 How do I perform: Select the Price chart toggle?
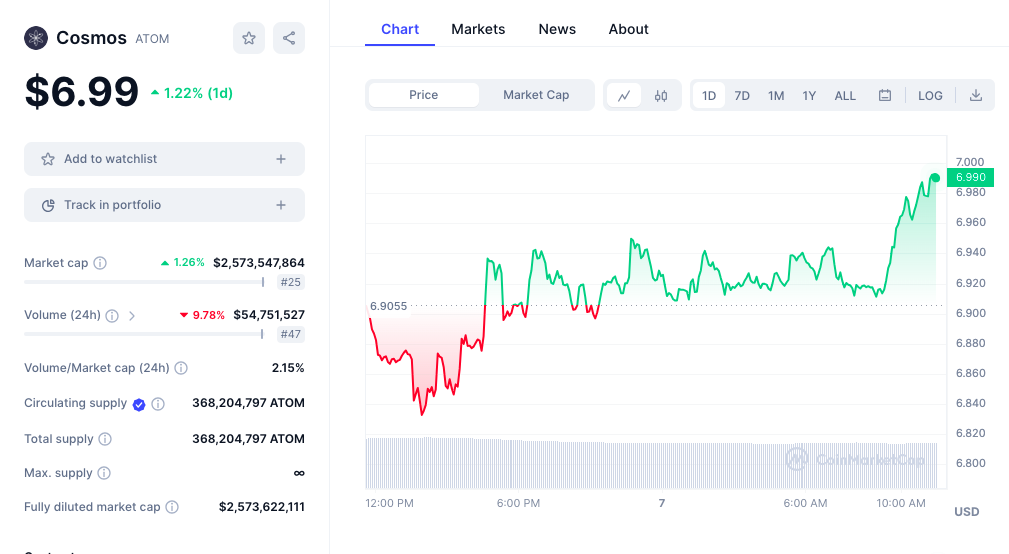(423, 95)
